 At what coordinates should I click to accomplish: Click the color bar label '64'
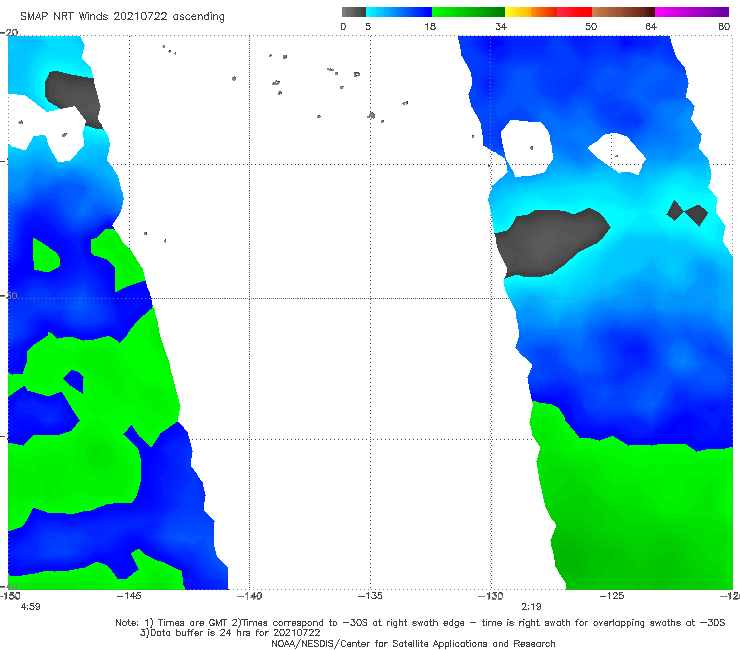point(651,27)
